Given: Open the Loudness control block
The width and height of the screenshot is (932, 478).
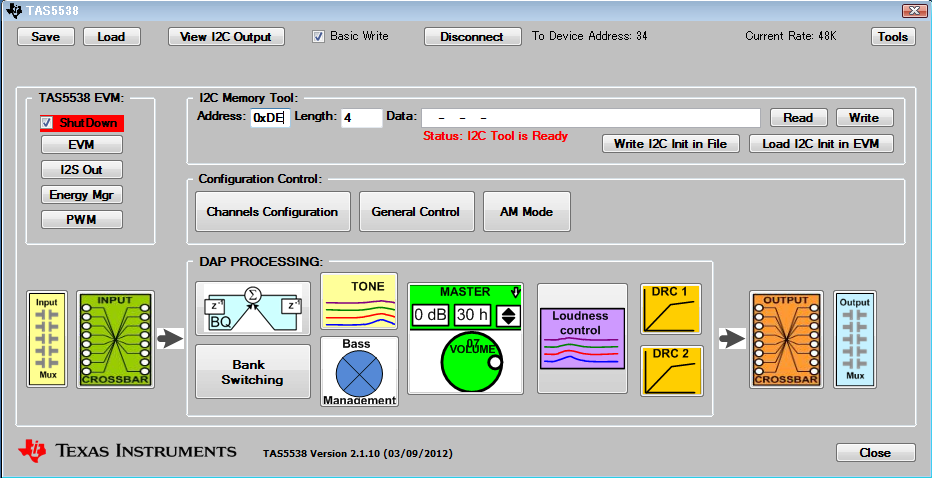Looking at the screenshot, I should pos(582,338).
